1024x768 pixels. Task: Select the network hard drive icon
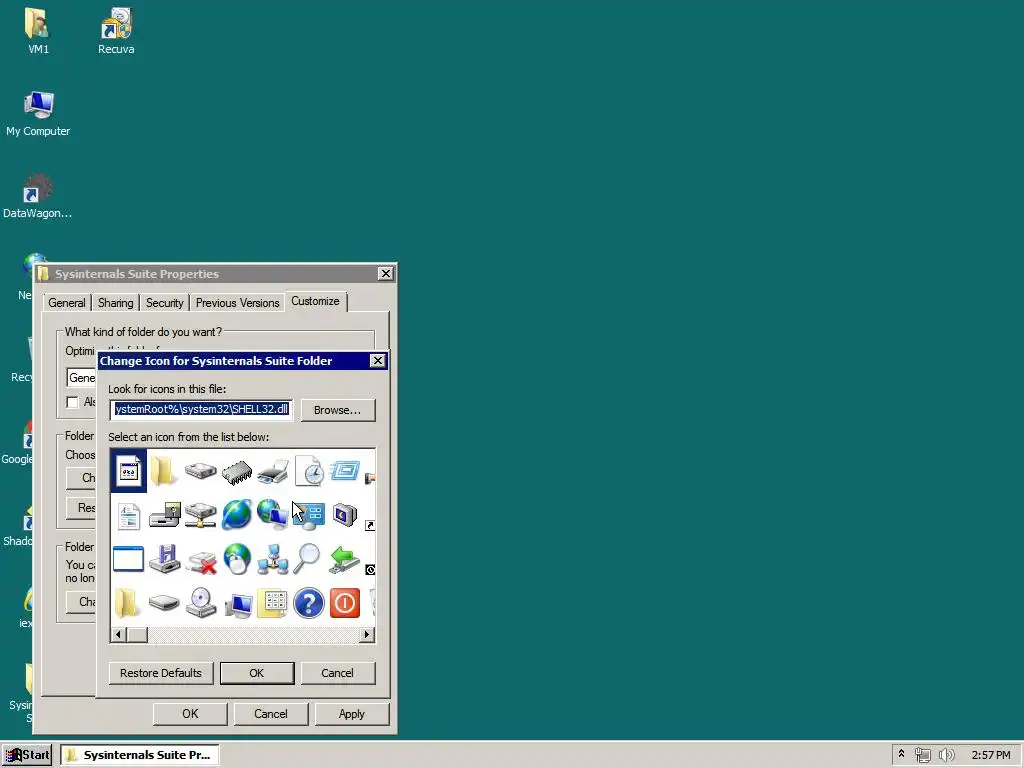(200, 515)
